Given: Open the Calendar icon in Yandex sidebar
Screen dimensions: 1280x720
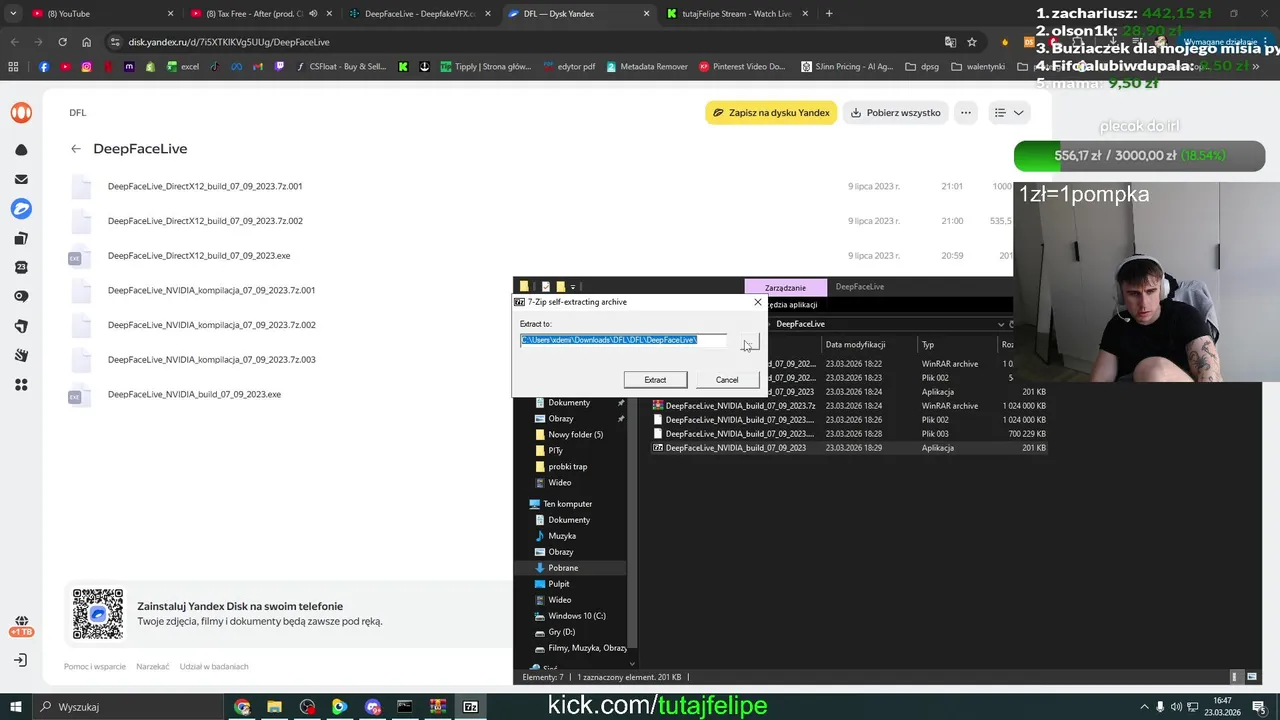Looking at the screenshot, I should point(21,267).
